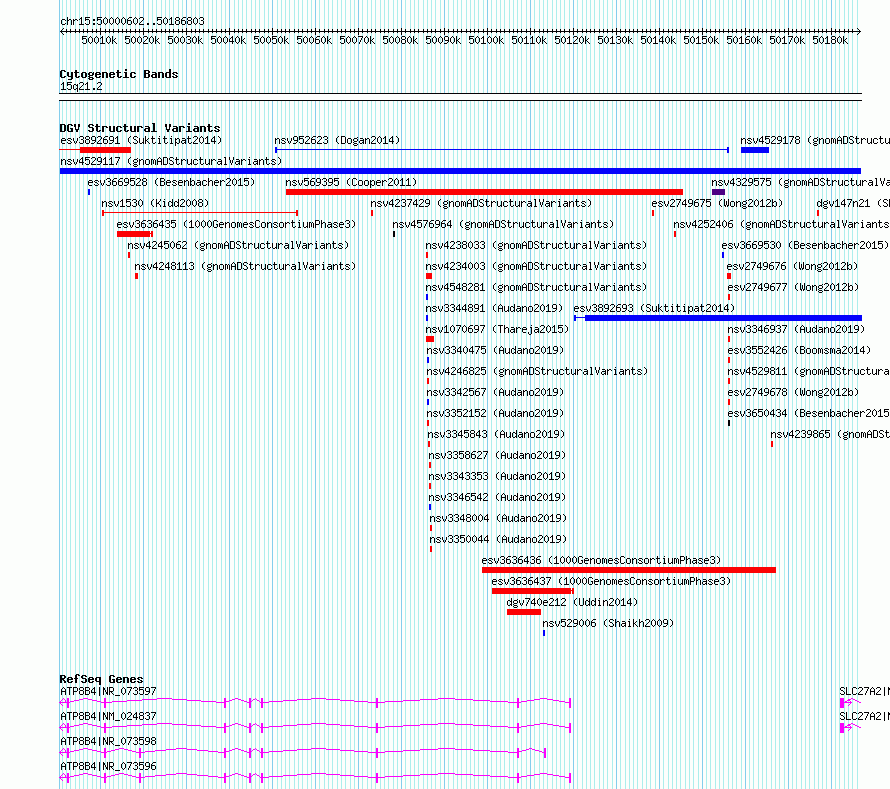Screen dimensions: 890x789
Task: Select the esv3892693 (Suktitipat2014) blue bar
Action: pyautogui.click(x=718, y=318)
